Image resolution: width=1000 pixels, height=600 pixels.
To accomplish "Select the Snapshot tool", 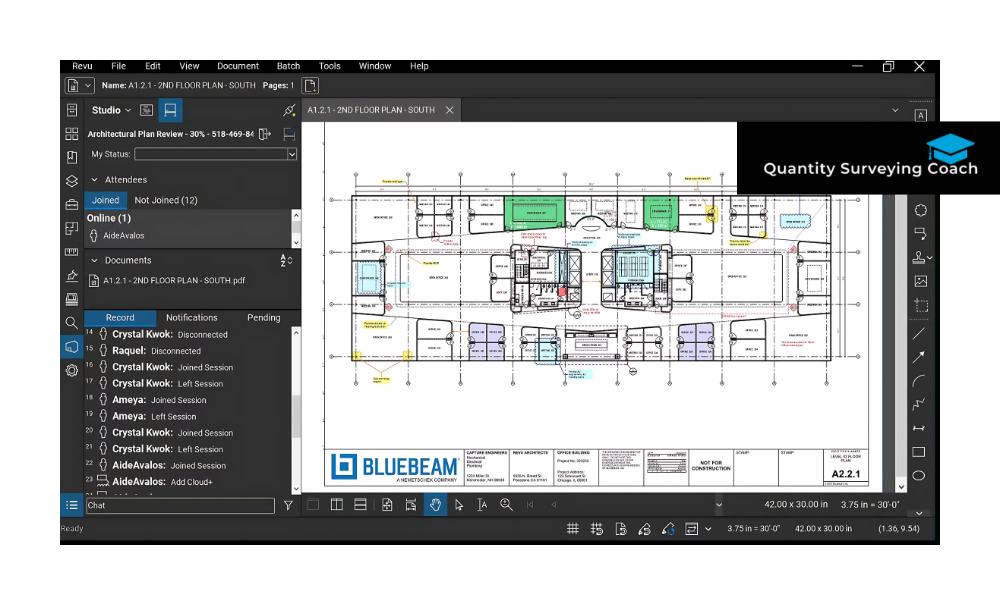I will [x=920, y=305].
